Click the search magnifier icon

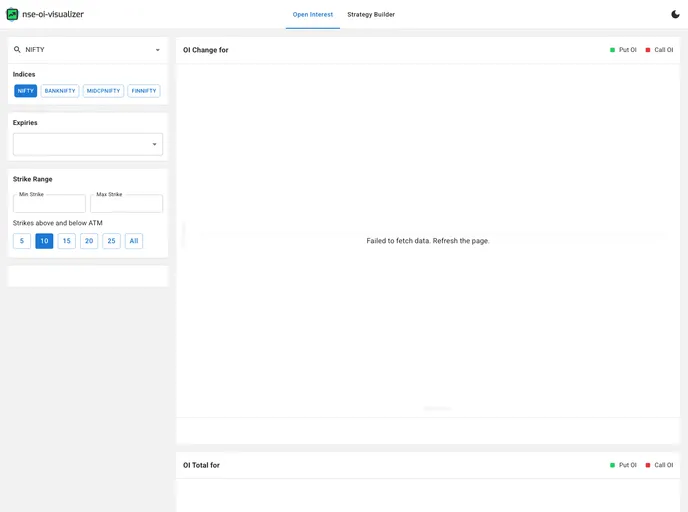click(17, 49)
